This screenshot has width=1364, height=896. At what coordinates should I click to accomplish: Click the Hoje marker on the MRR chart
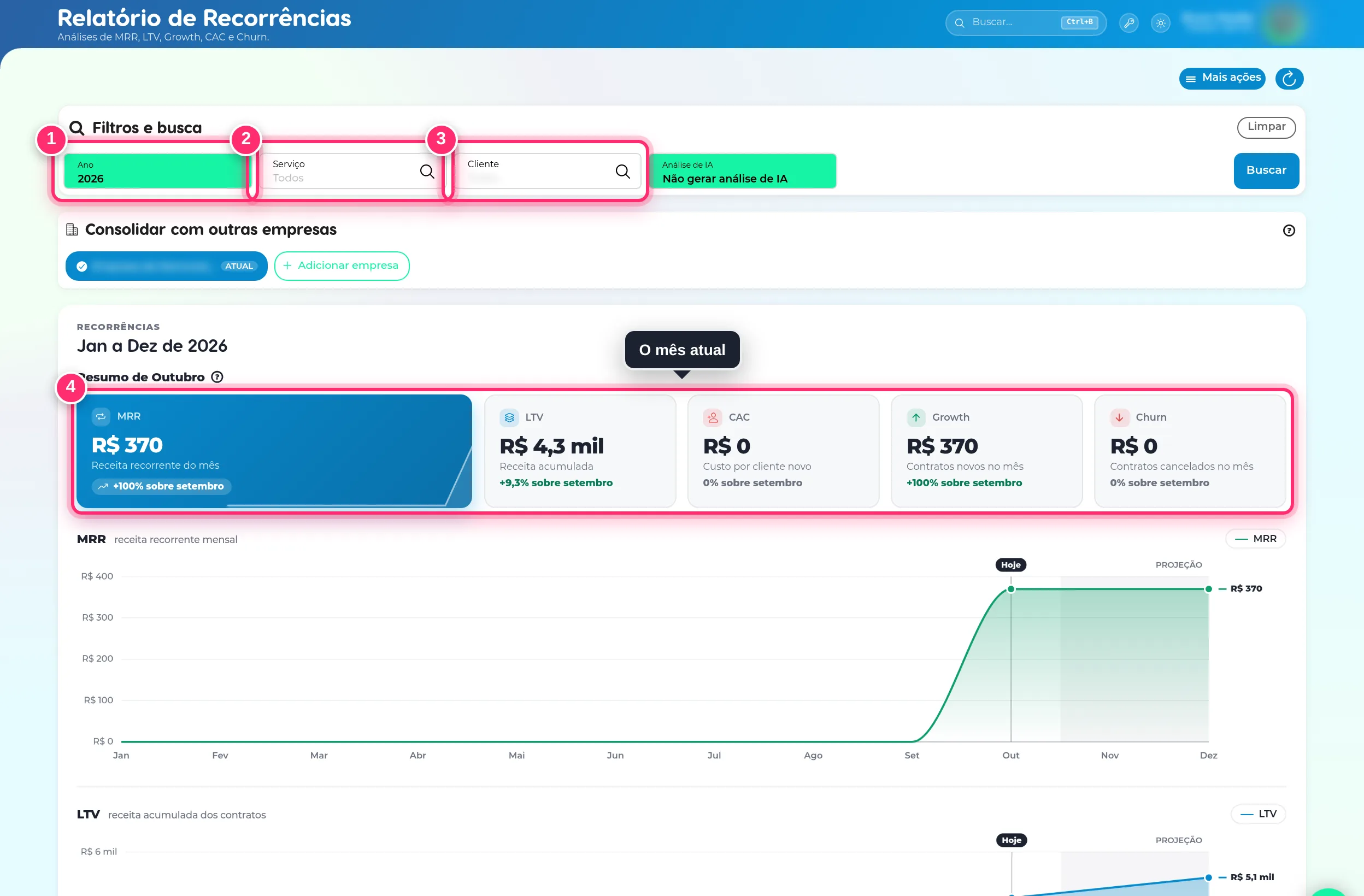click(1011, 565)
